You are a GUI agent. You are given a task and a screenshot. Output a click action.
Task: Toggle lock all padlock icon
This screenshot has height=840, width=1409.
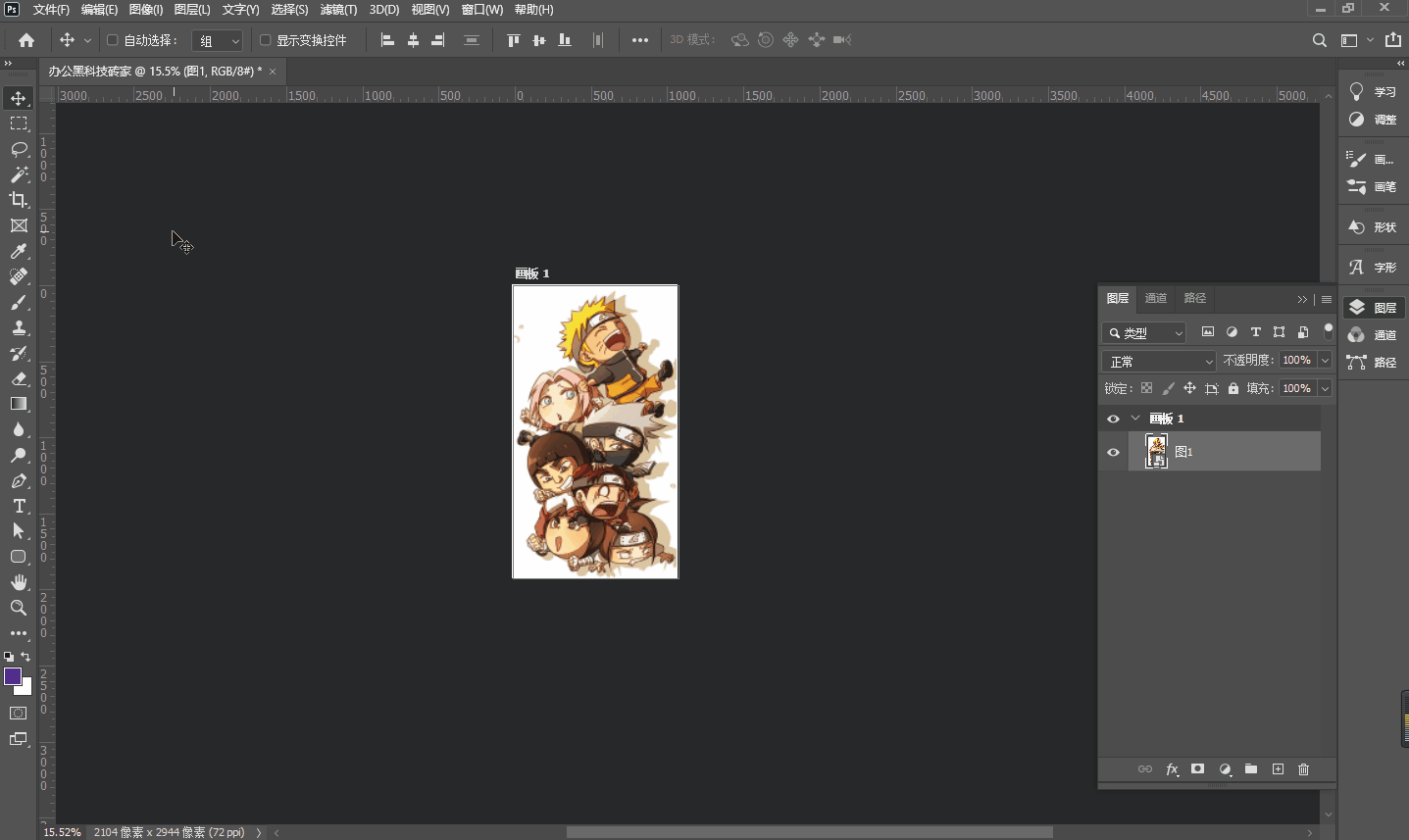[1233, 388]
